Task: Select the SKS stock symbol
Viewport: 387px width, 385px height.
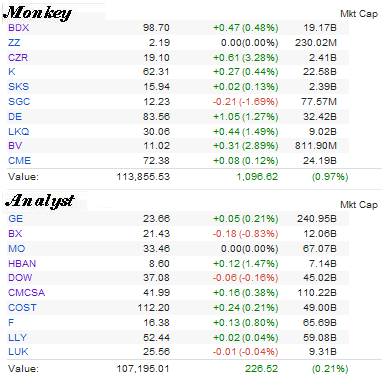Action: pos(19,87)
